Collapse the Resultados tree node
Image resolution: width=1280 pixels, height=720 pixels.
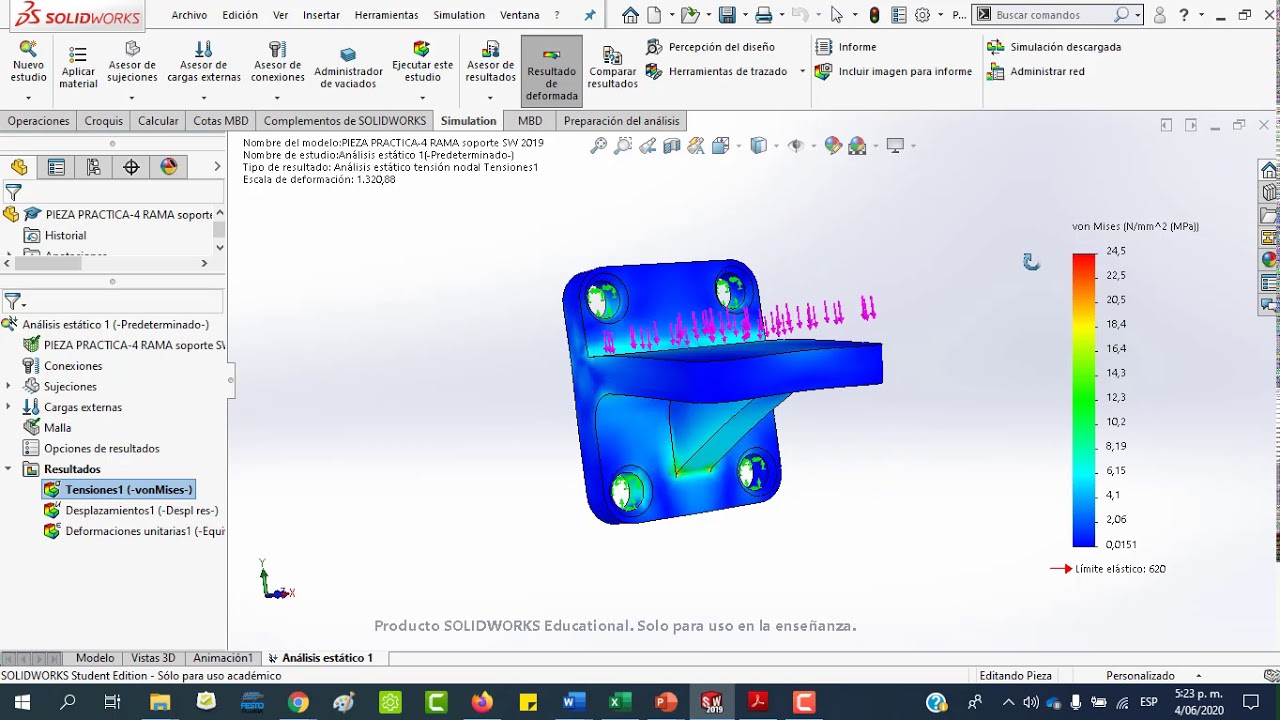click(9, 469)
